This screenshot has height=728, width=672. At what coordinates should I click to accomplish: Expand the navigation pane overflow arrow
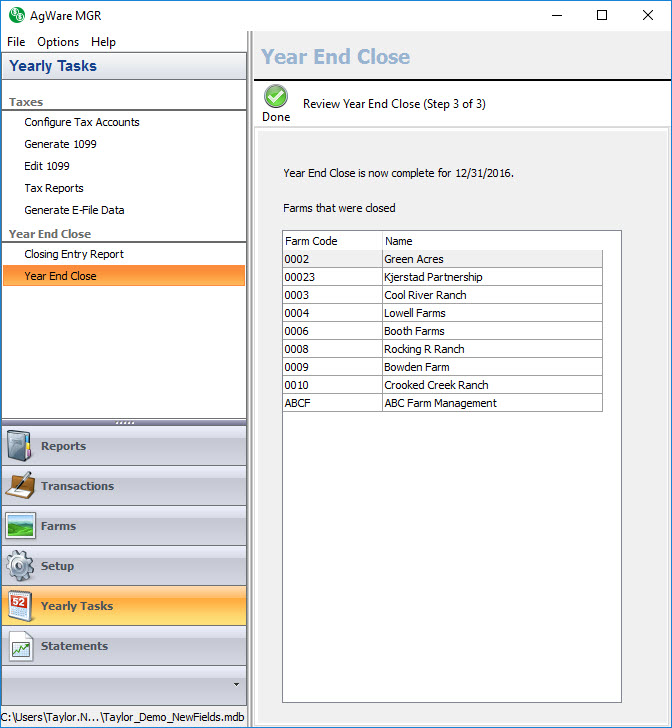click(236, 684)
